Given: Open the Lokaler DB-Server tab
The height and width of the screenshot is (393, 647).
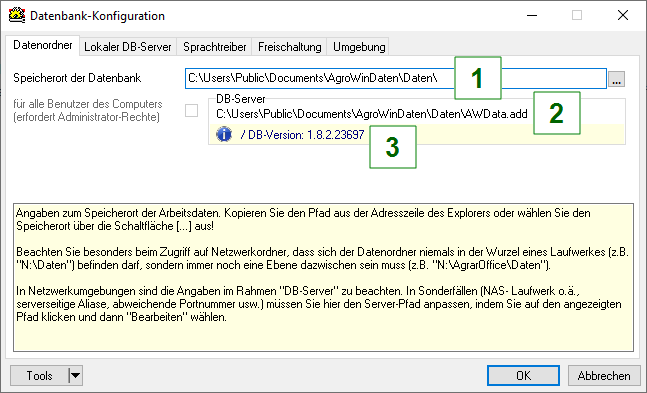Looking at the screenshot, I should (x=128, y=47).
